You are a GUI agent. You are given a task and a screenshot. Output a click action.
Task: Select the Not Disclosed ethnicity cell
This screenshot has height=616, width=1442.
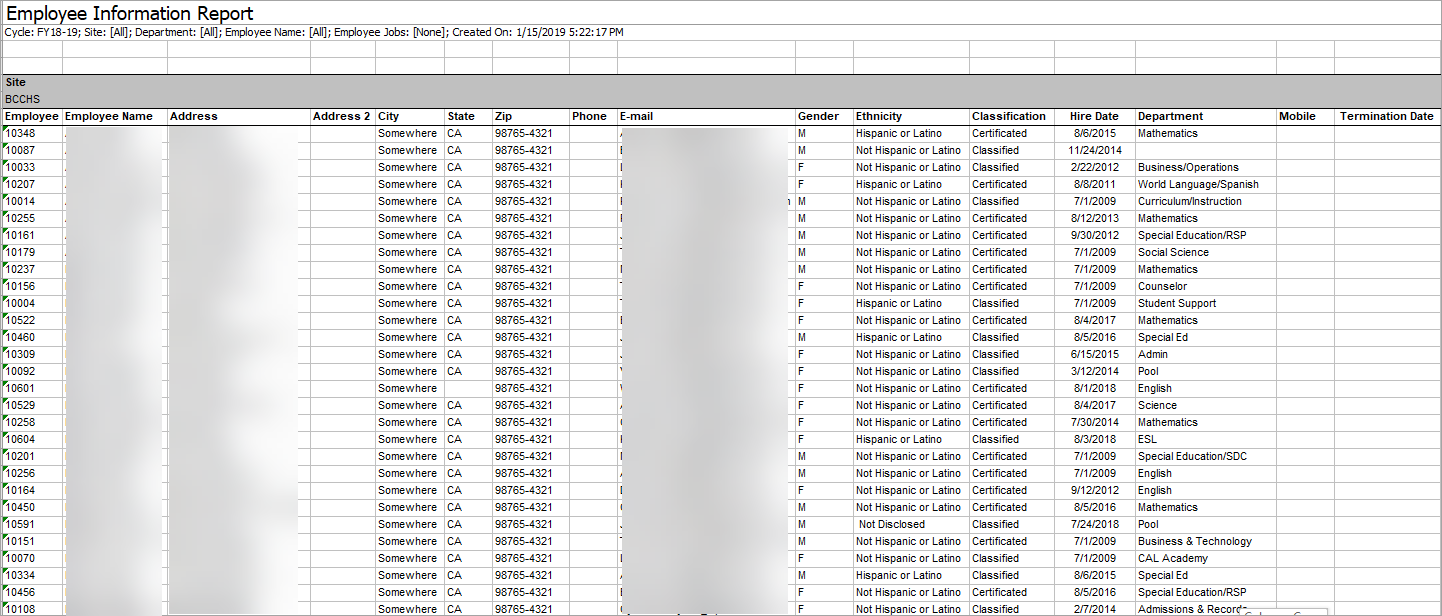tap(892, 524)
